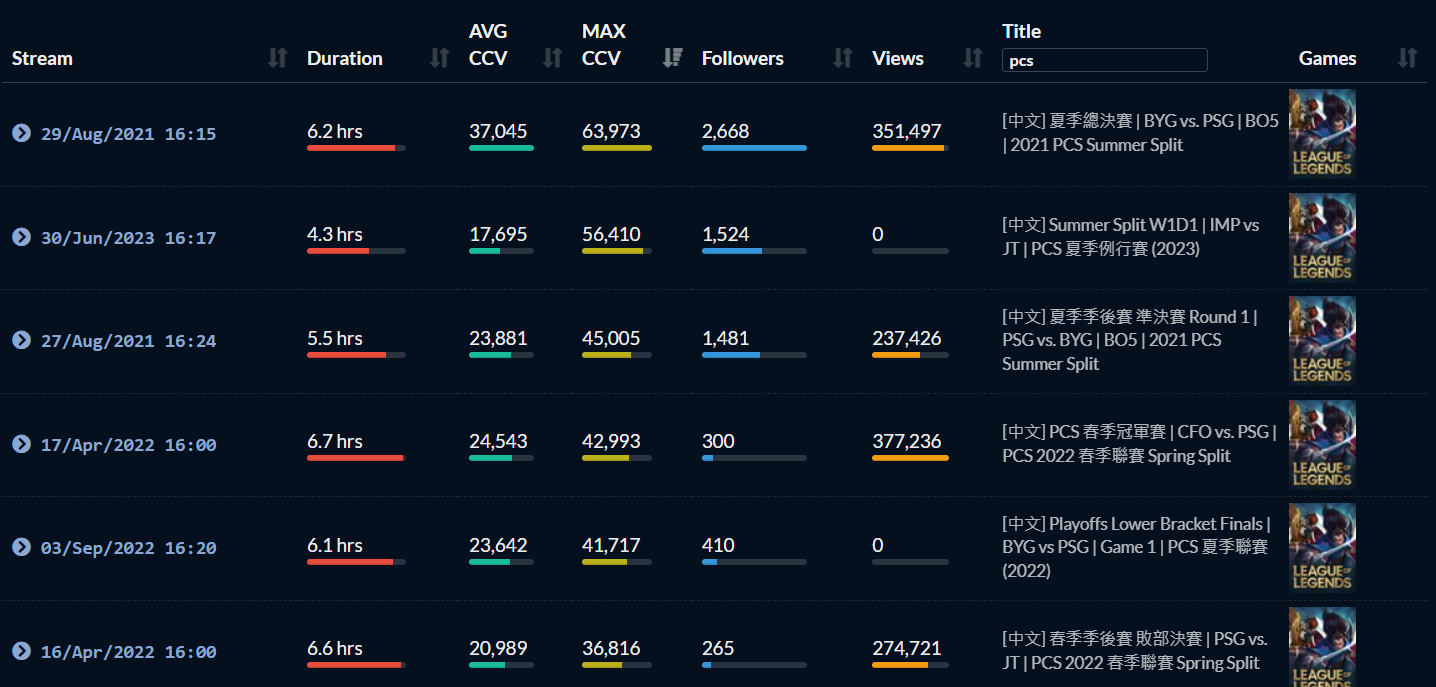Click the 274,721 views value
This screenshot has height=687, width=1436.
coord(907,648)
